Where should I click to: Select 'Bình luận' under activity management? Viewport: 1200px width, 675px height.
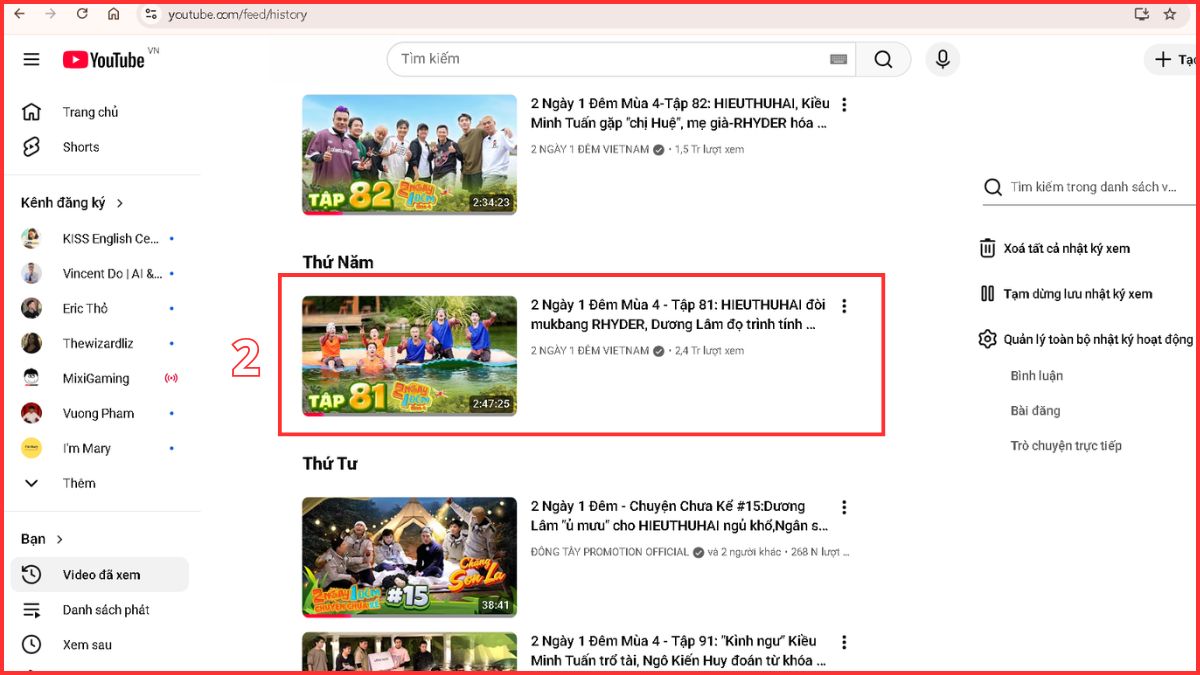point(1034,375)
